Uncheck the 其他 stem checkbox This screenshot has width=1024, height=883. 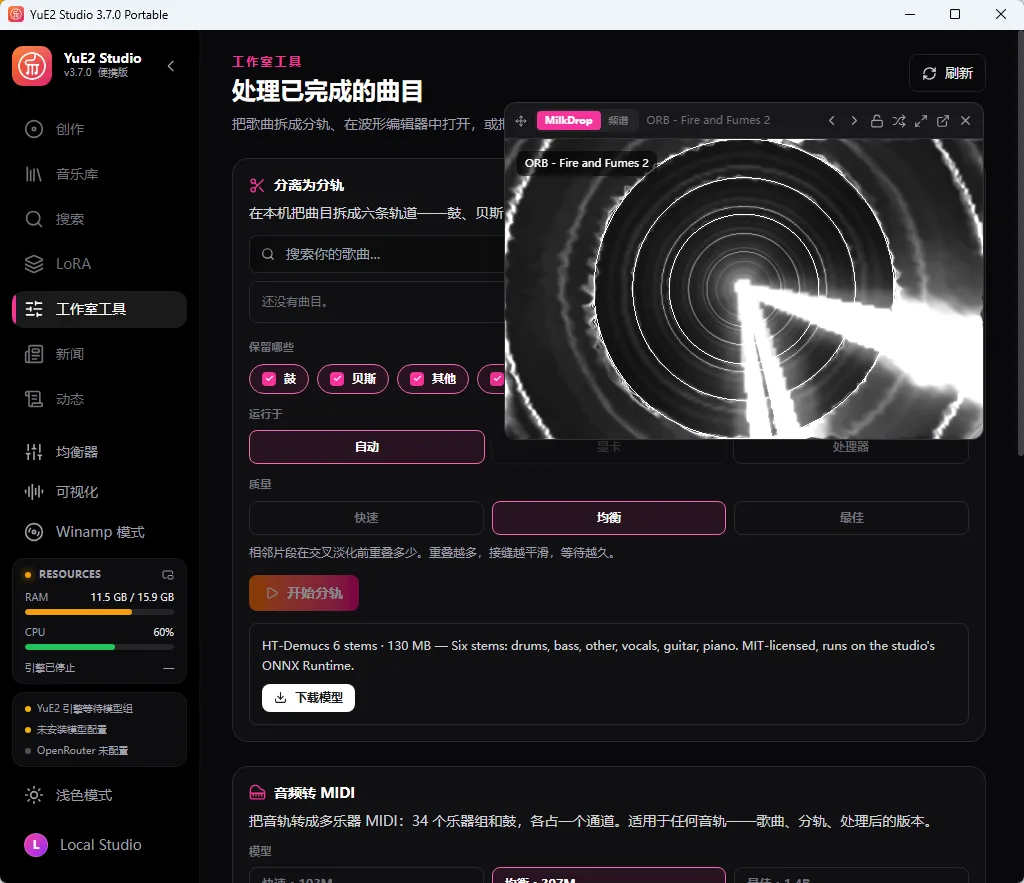click(x=417, y=379)
